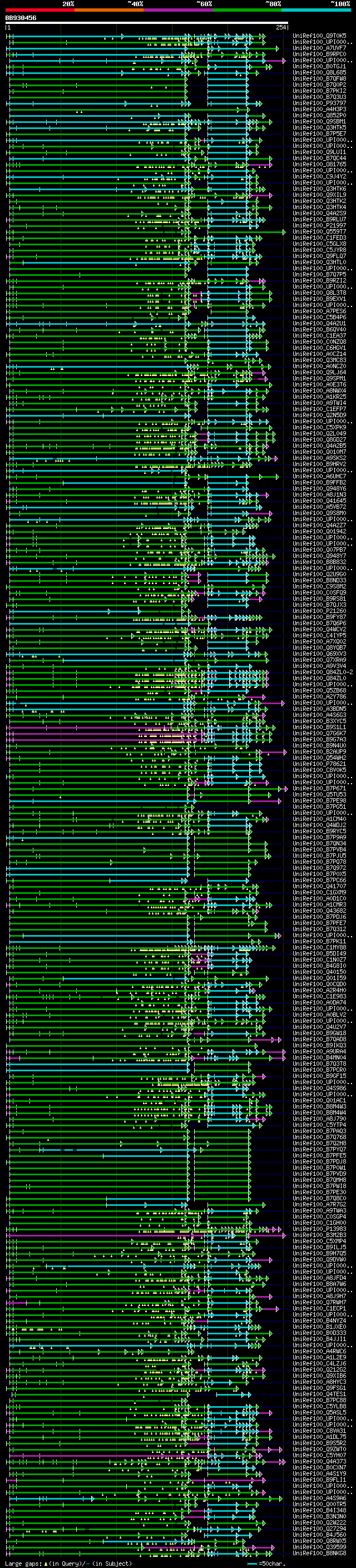Click the orange ~40% identity legend bar
356x1568 pixels.
(110, 10)
